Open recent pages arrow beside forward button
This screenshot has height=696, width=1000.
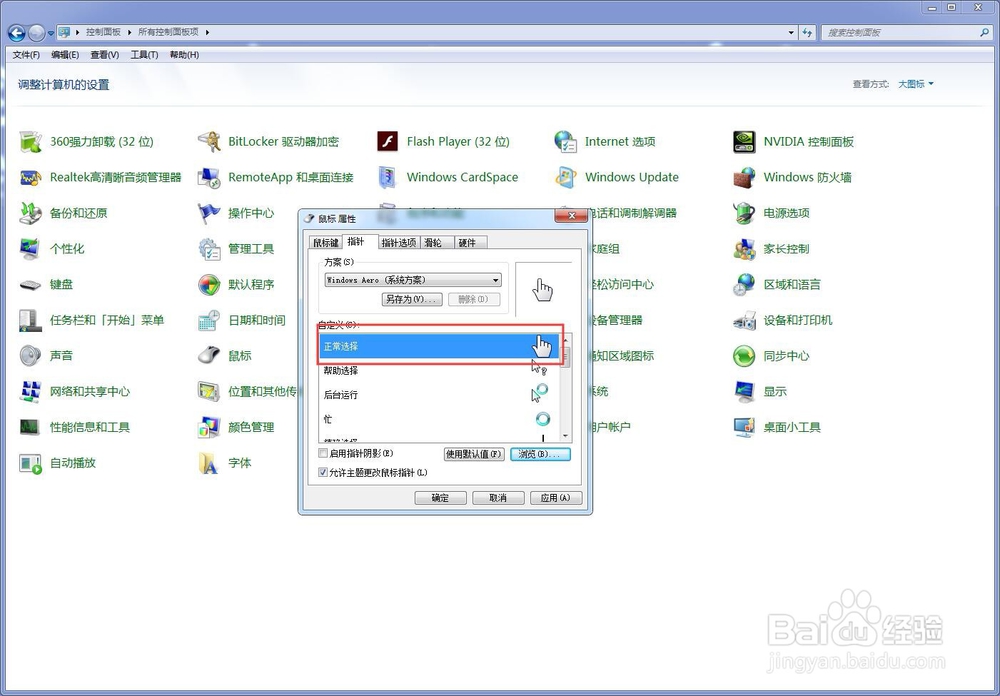pos(51,33)
